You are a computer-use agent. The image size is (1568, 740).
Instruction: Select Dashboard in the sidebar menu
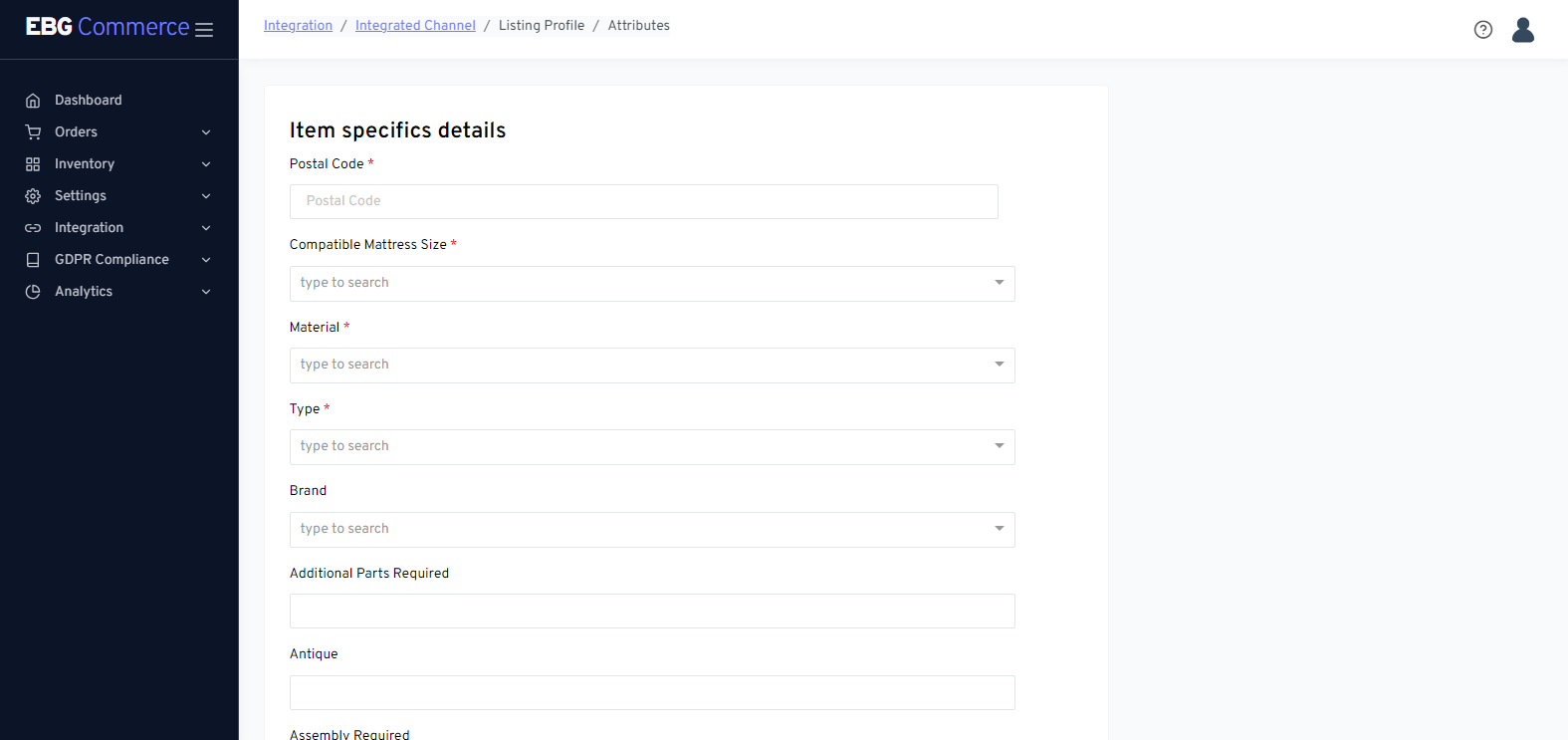(x=89, y=101)
